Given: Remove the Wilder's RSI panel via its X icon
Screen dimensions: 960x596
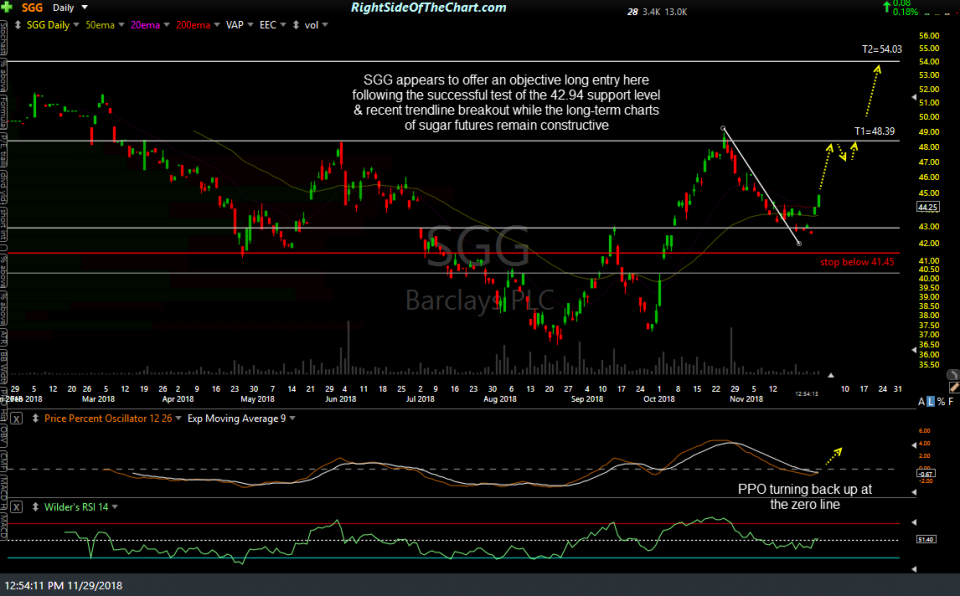Looking at the screenshot, I should [x=15, y=507].
